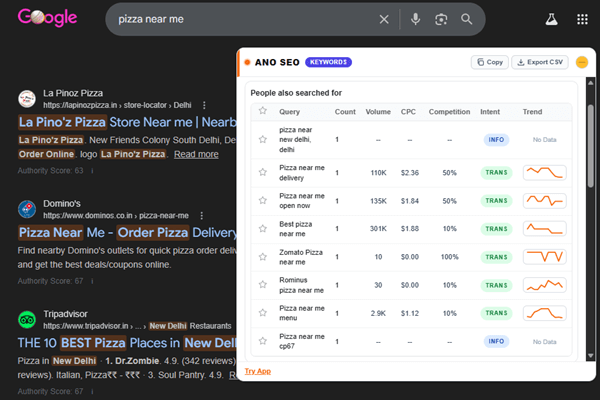The image size is (600, 400).
Task: Click the Domino's favicon
Action: [x=27, y=209]
